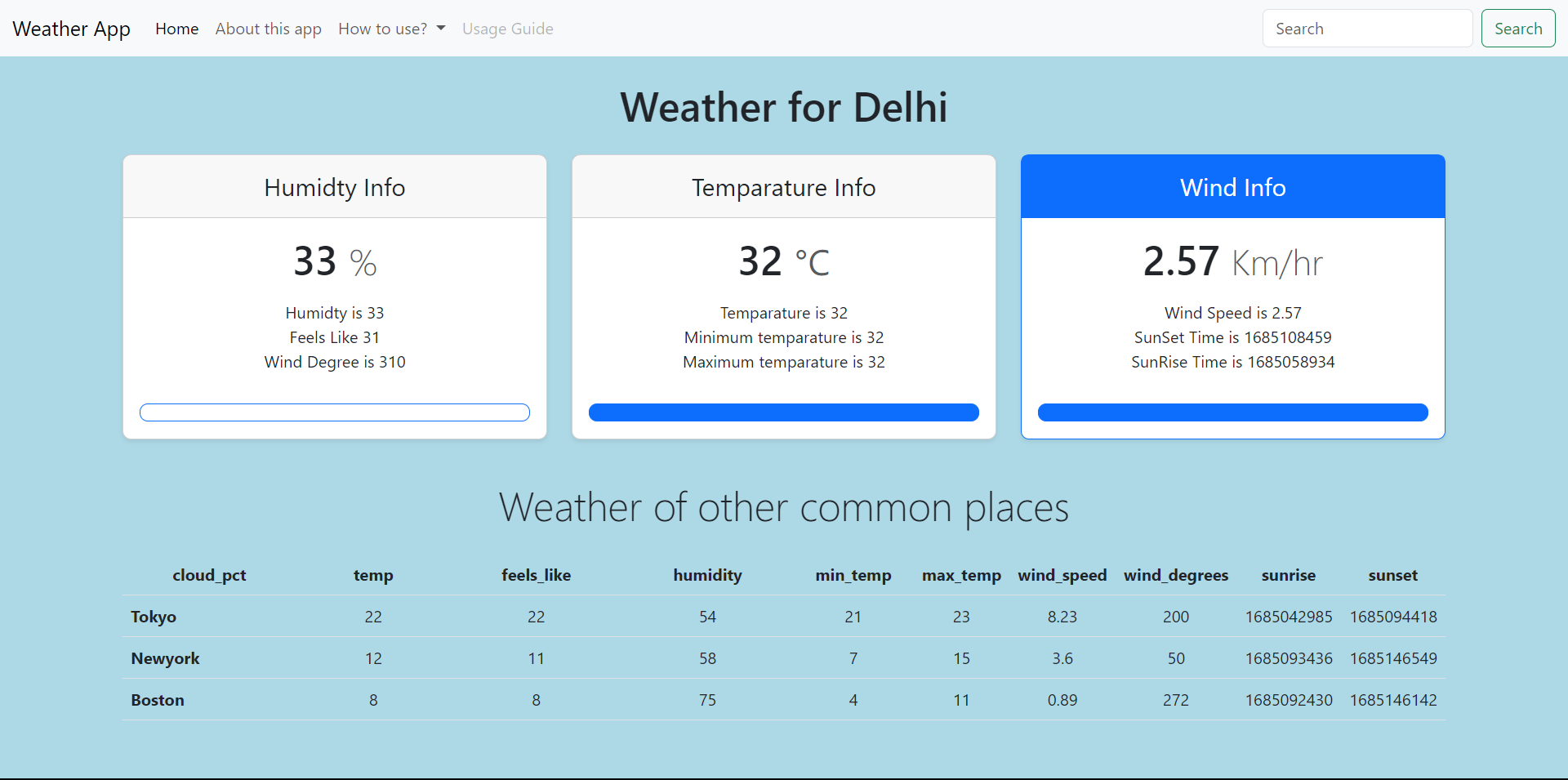Click the 32 °C temperature value
1568x780 pixels.
pos(784,261)
